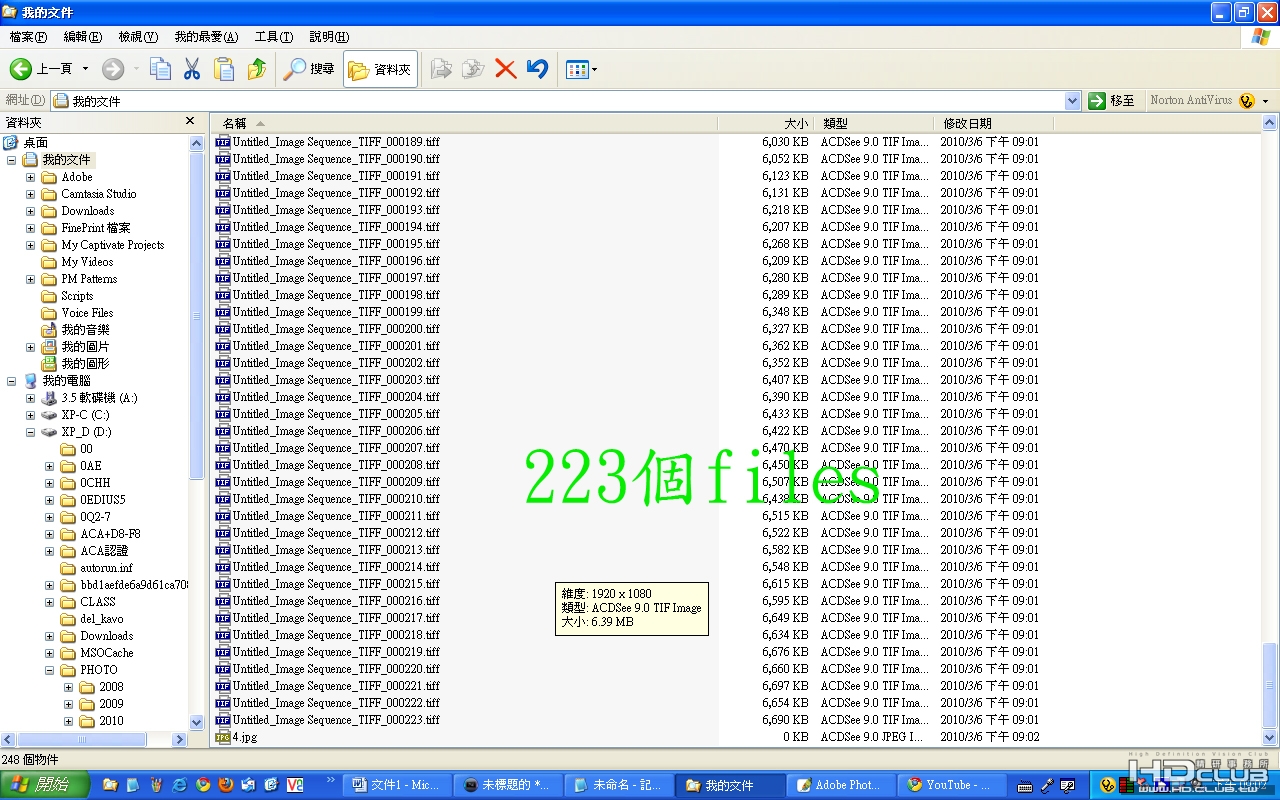The image size is (1280, 800).
Task: Switch to Adobe Phot... taskbar button
Action: (x=841, y=785)
